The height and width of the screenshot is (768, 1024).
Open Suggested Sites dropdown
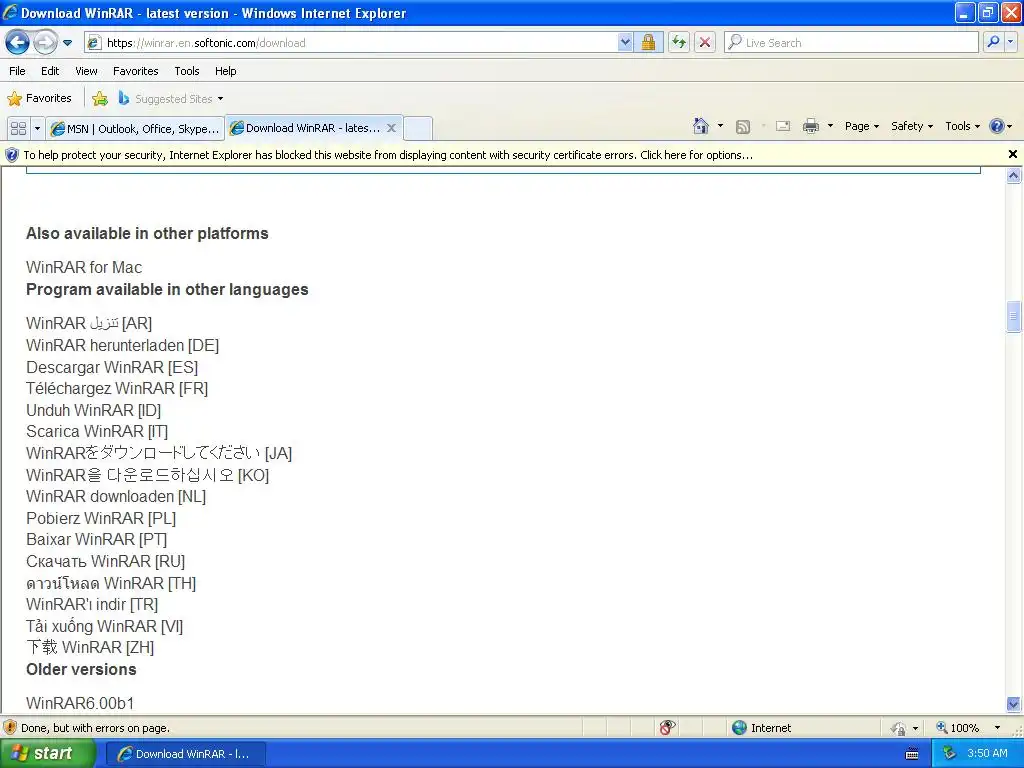171,99
